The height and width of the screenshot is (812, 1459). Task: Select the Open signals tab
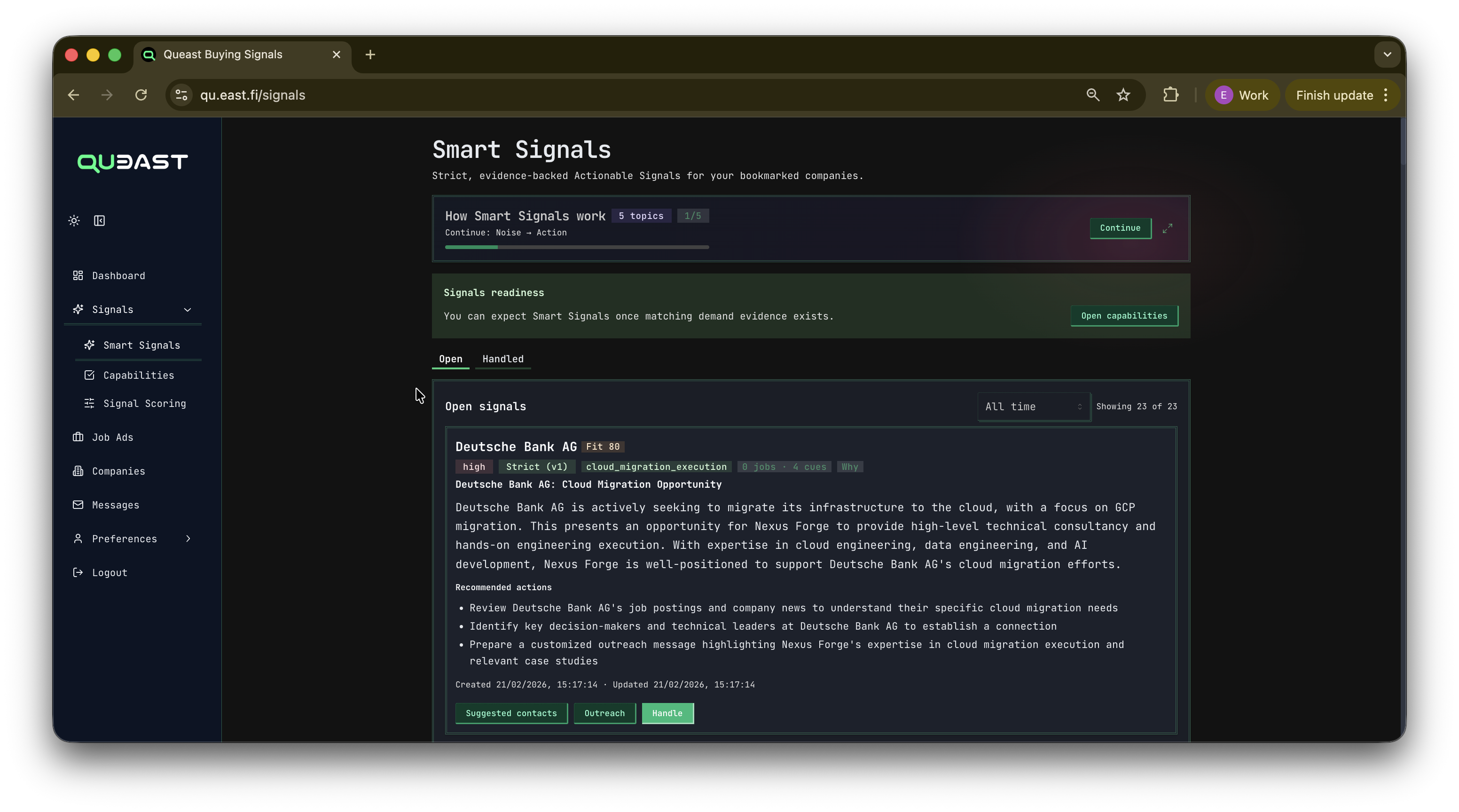tap(451, 359)
